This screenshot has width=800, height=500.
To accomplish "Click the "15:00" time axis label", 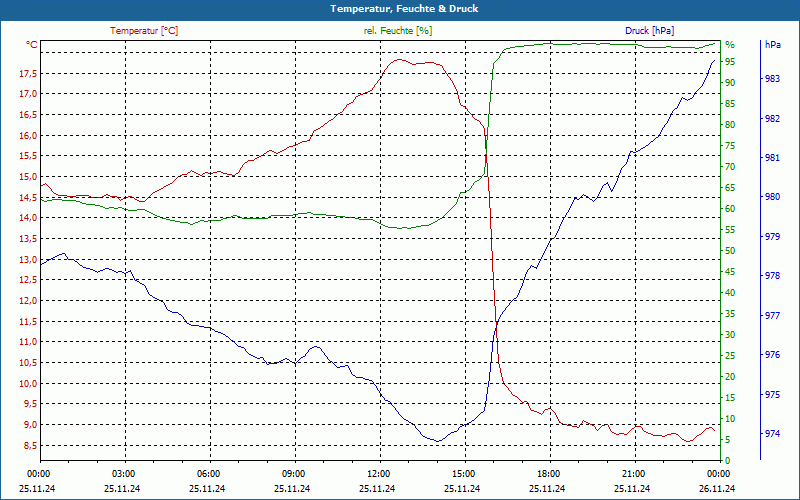I will pos(463,474).
